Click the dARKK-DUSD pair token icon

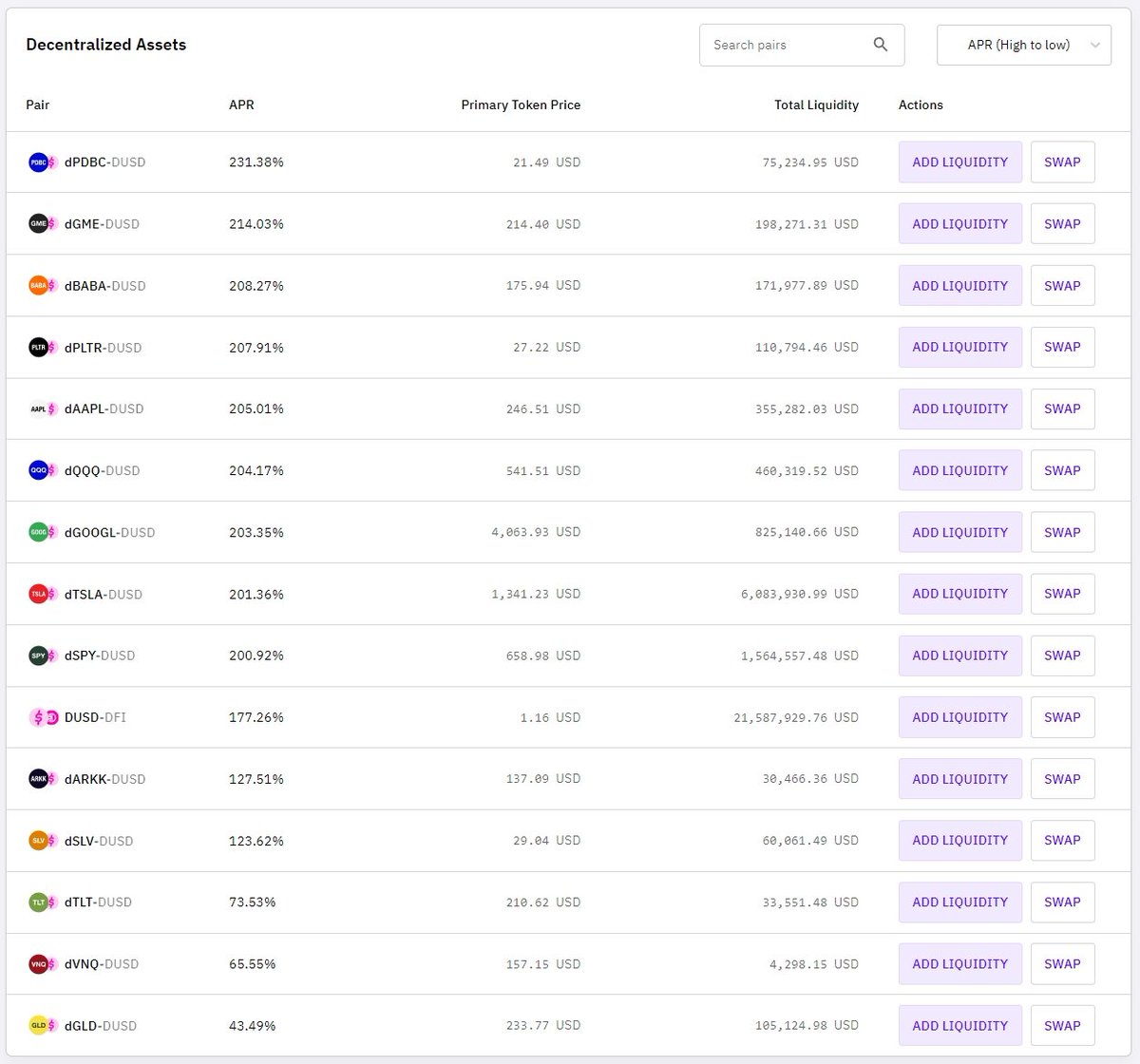tap(44, 779)
